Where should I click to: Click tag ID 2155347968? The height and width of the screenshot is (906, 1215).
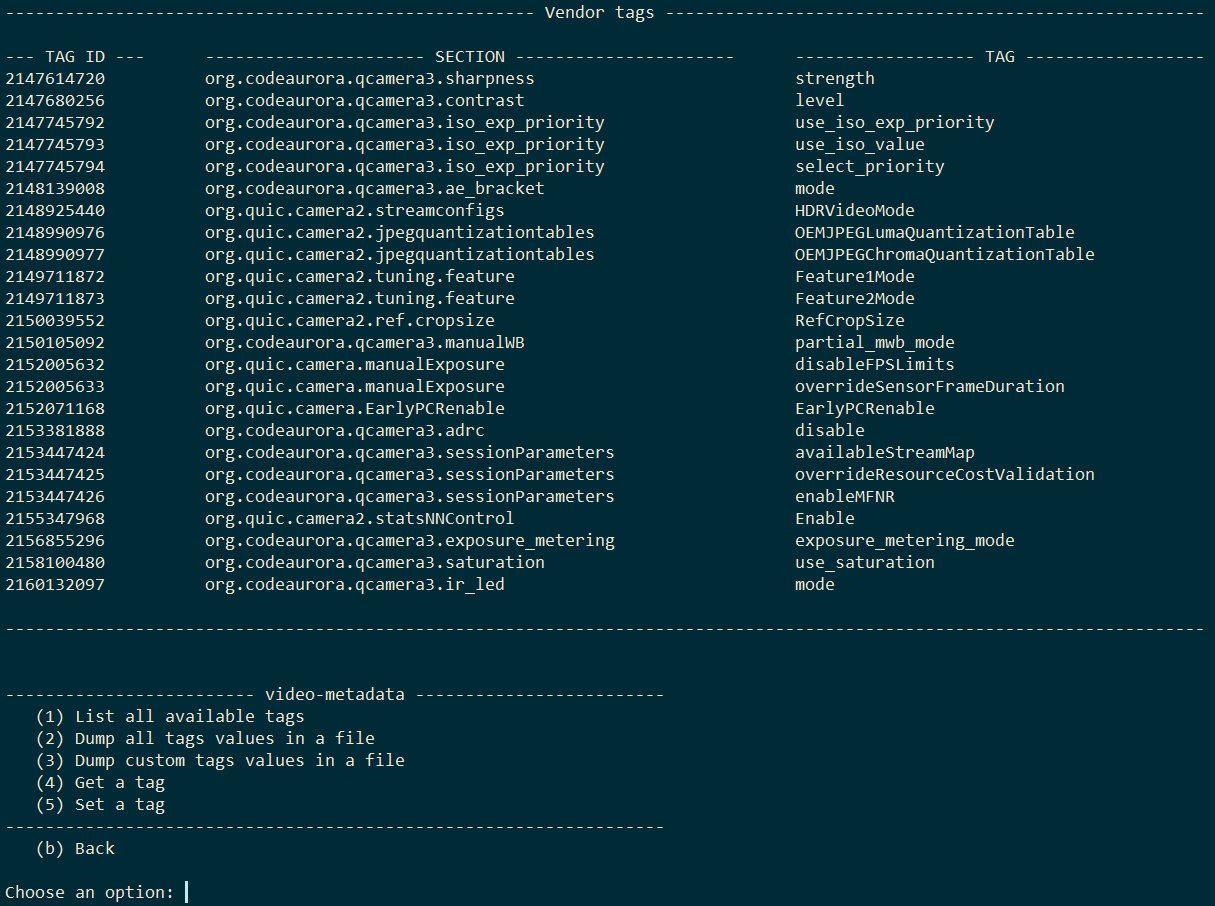[55, 518]
